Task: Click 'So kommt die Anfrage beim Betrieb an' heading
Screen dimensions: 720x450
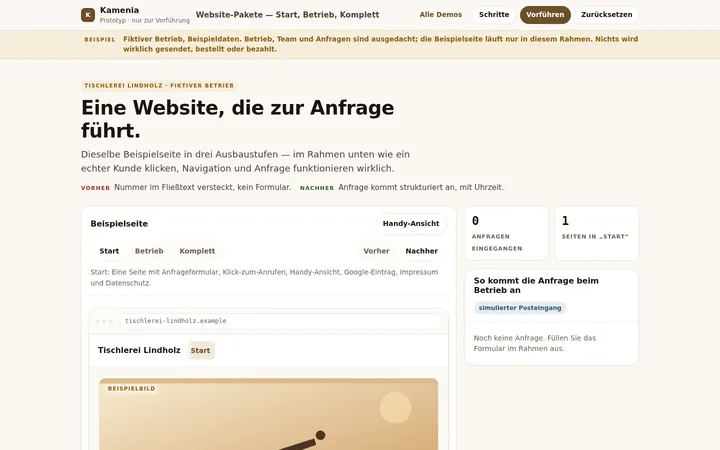Action: [x=536, y=285]
